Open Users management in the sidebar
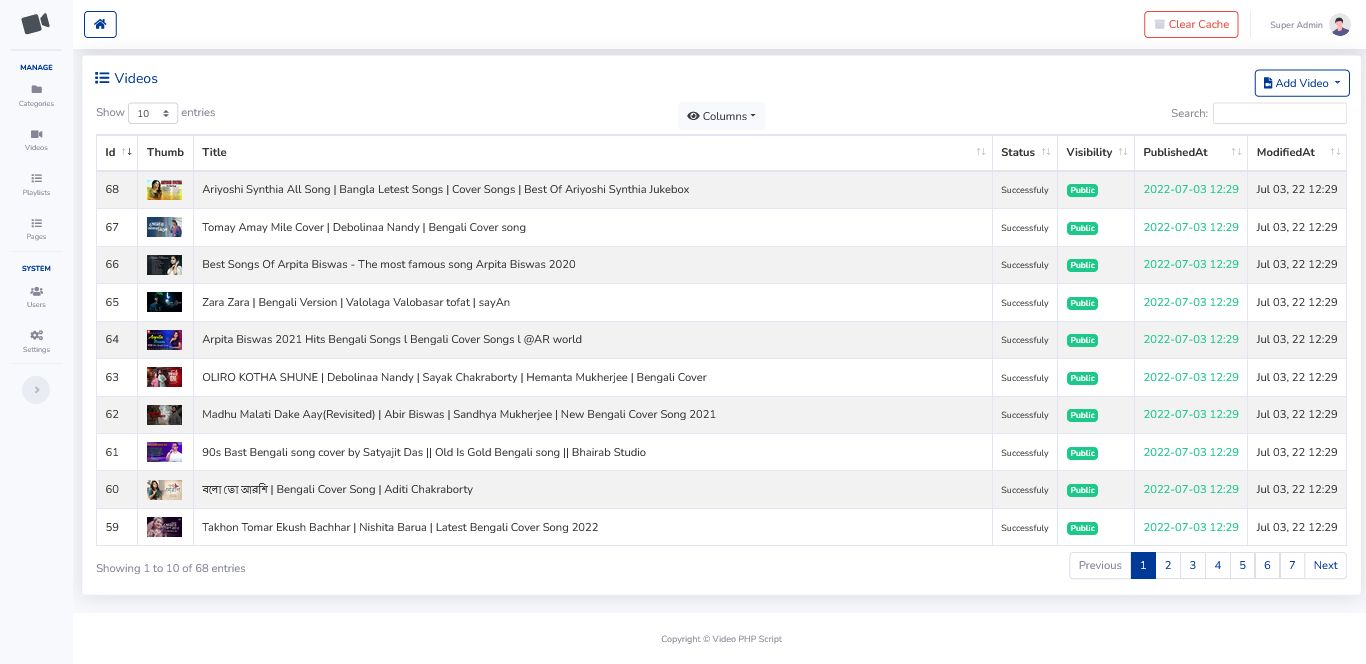1366x664 pixels. pyautogui.click(x=36, y=296)
